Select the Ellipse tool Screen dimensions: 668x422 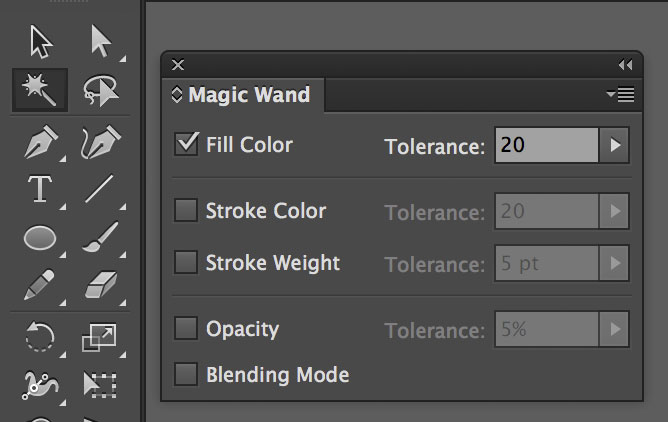40,237
